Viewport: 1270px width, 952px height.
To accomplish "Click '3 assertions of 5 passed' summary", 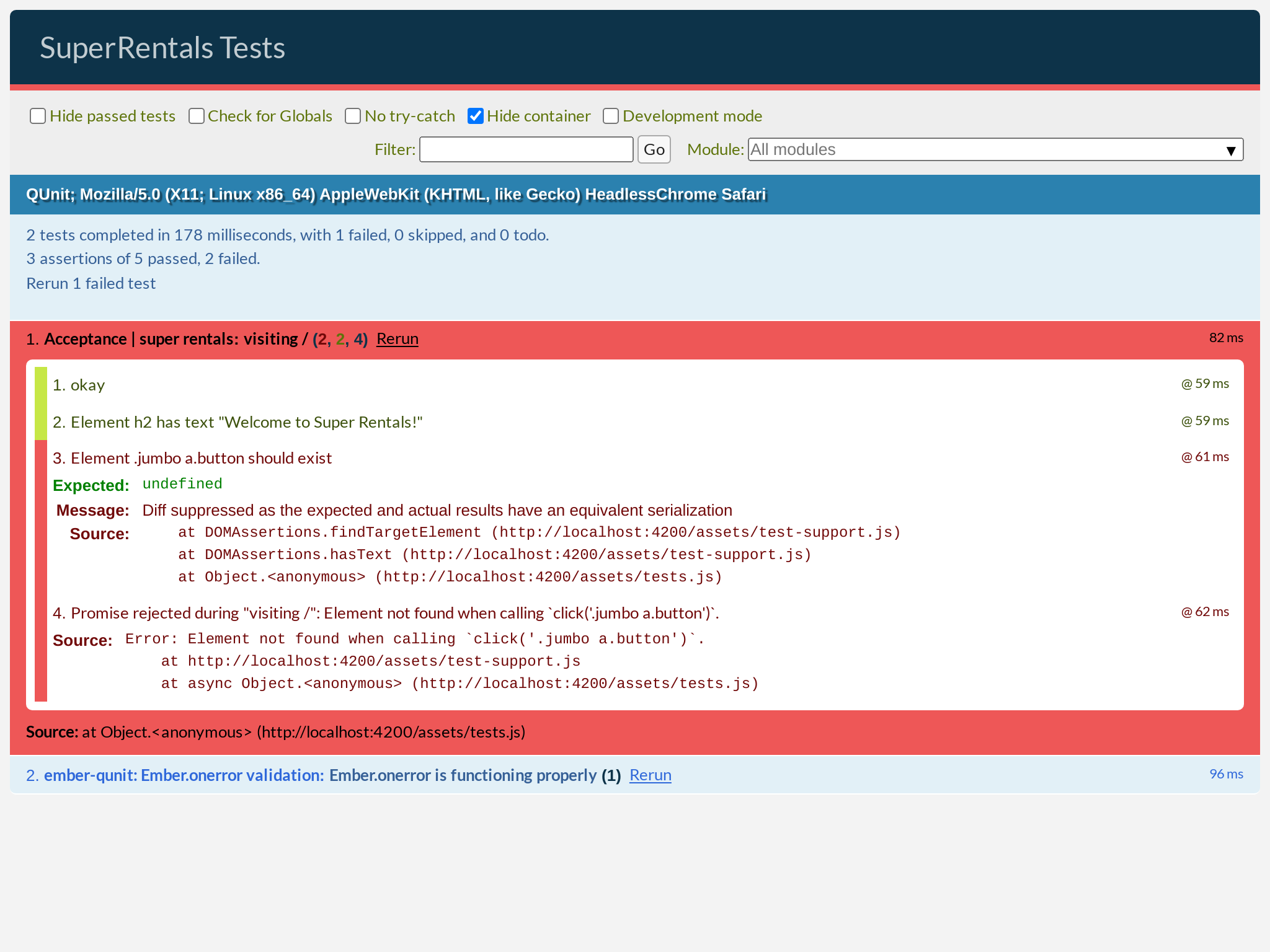I will [x=143, y=258].
